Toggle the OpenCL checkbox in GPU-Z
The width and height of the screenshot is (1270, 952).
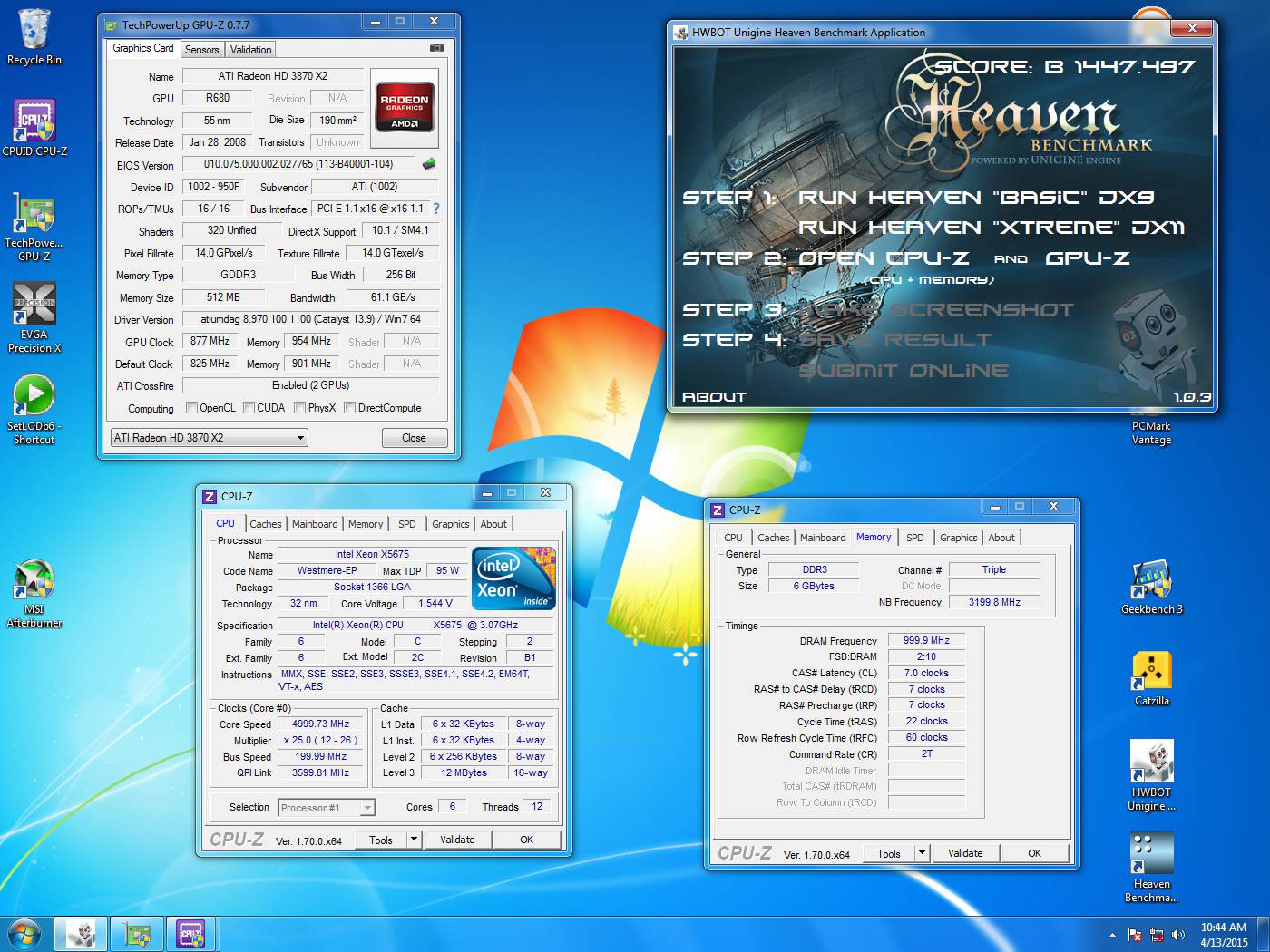point(191,408)
